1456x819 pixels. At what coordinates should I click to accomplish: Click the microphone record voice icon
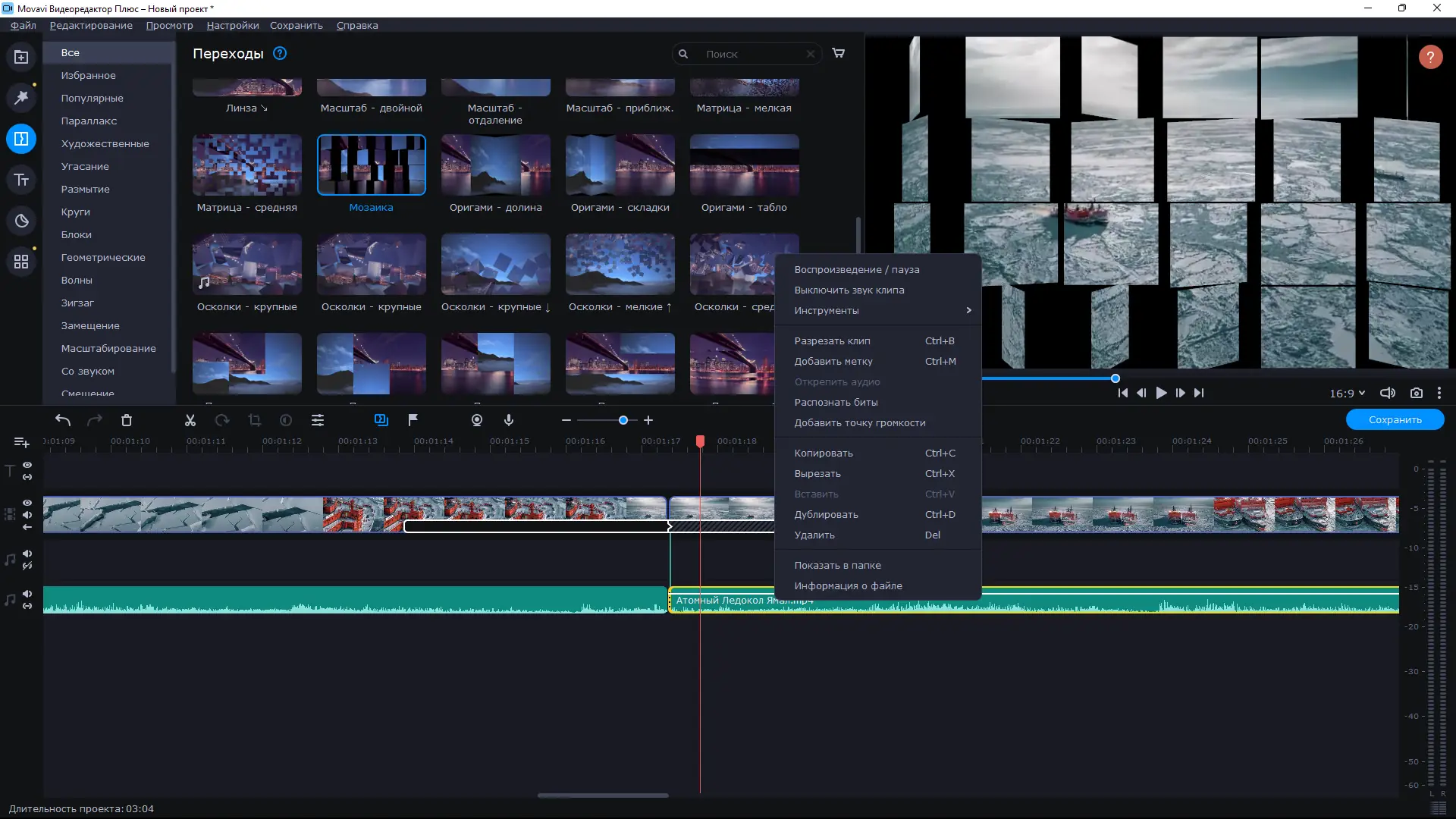509,420
